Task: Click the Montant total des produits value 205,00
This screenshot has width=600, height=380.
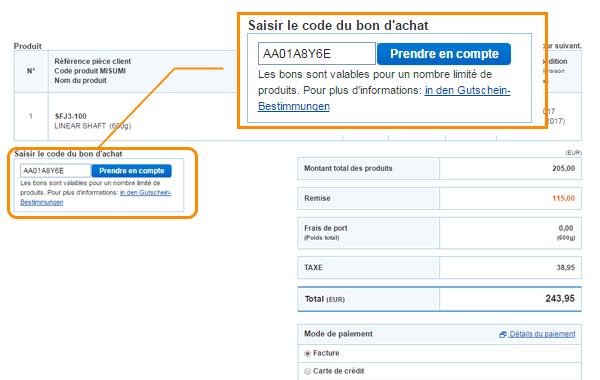Action: point(563,168)
